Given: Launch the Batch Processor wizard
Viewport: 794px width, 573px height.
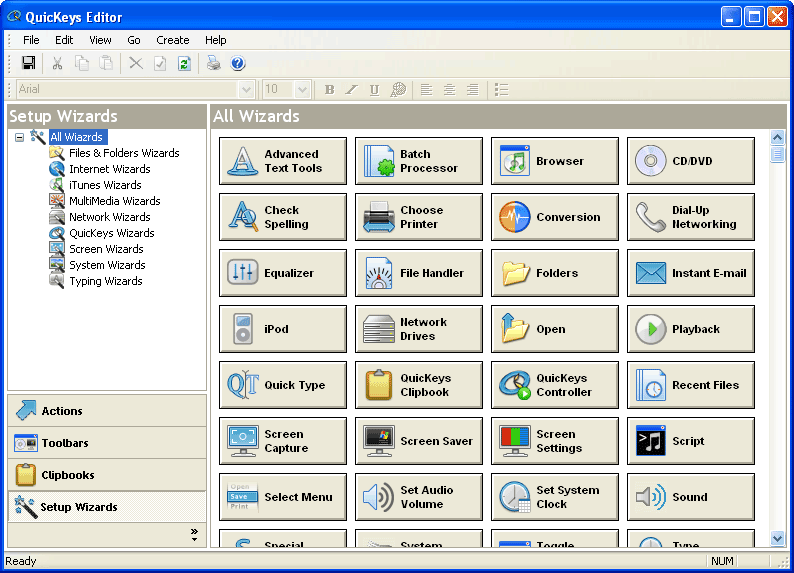Looking at the screenshot, I should click(419, 161).
